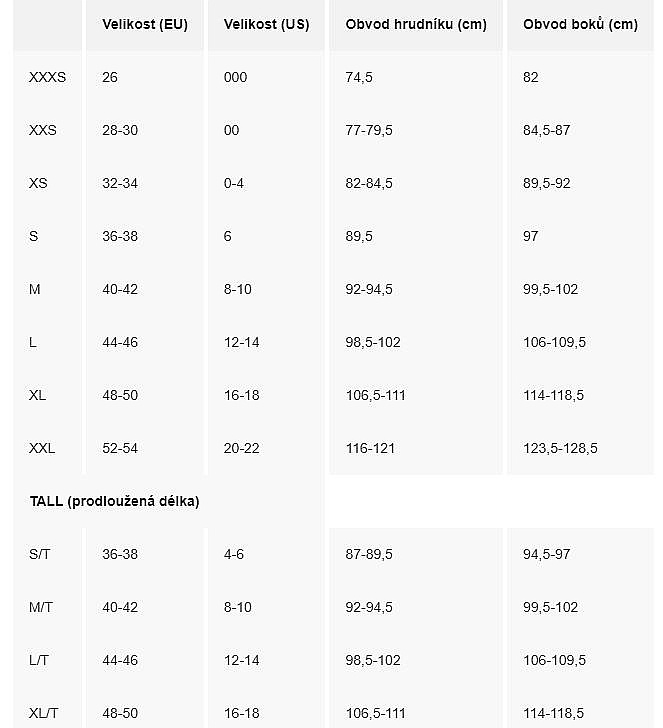Click the XXXS size row label

47,77
